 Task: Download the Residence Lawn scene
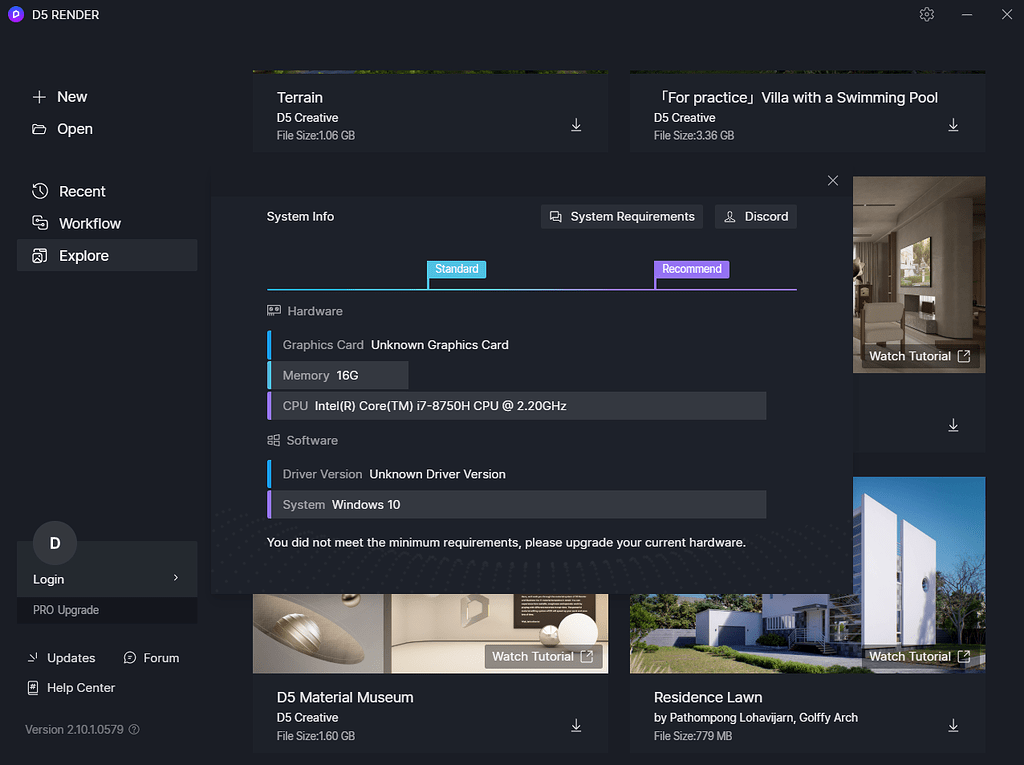coord(953,725)
